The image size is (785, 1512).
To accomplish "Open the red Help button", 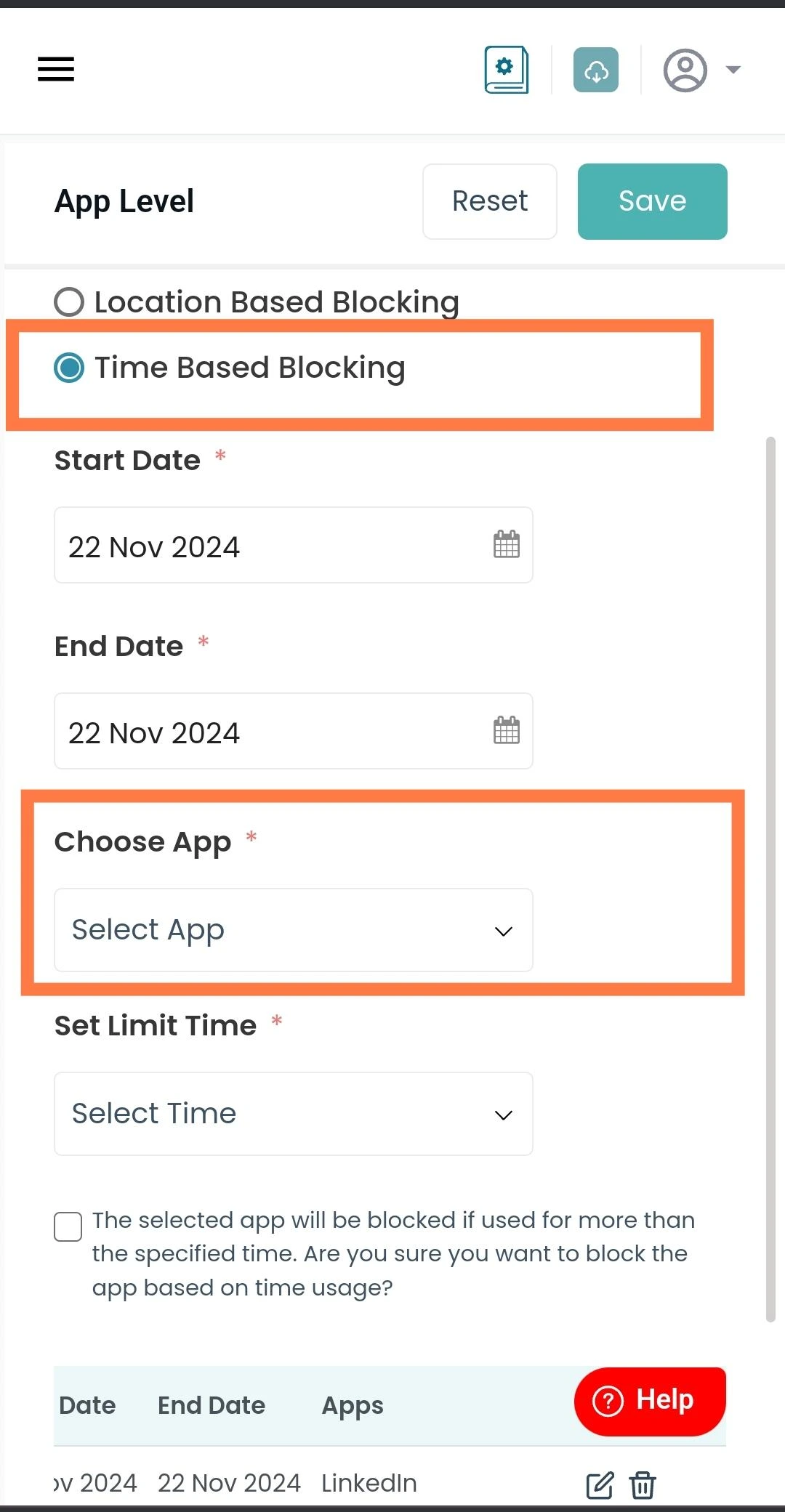I will 650,1402.
